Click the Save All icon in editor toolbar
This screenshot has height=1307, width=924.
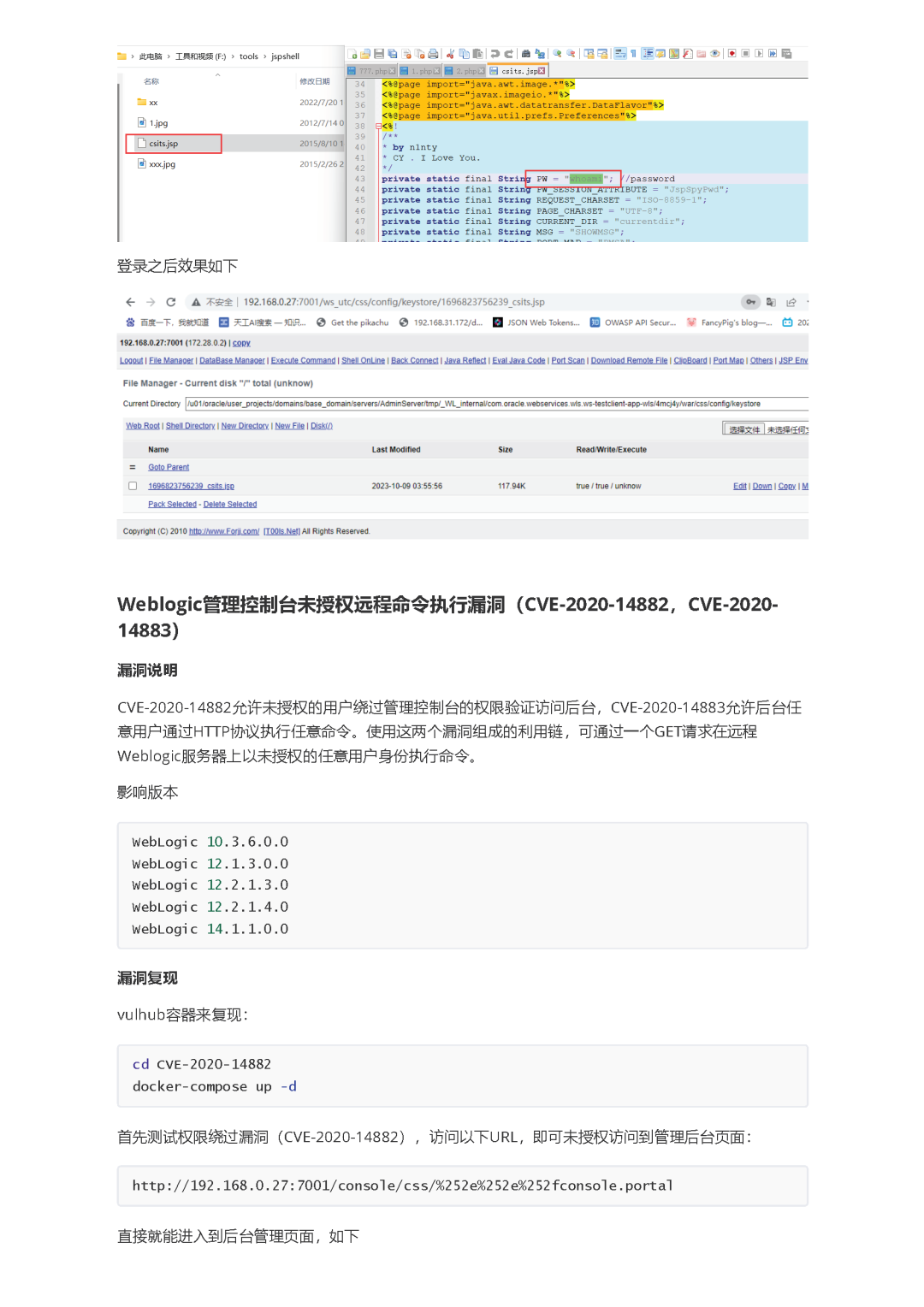(x=393, y=54)
